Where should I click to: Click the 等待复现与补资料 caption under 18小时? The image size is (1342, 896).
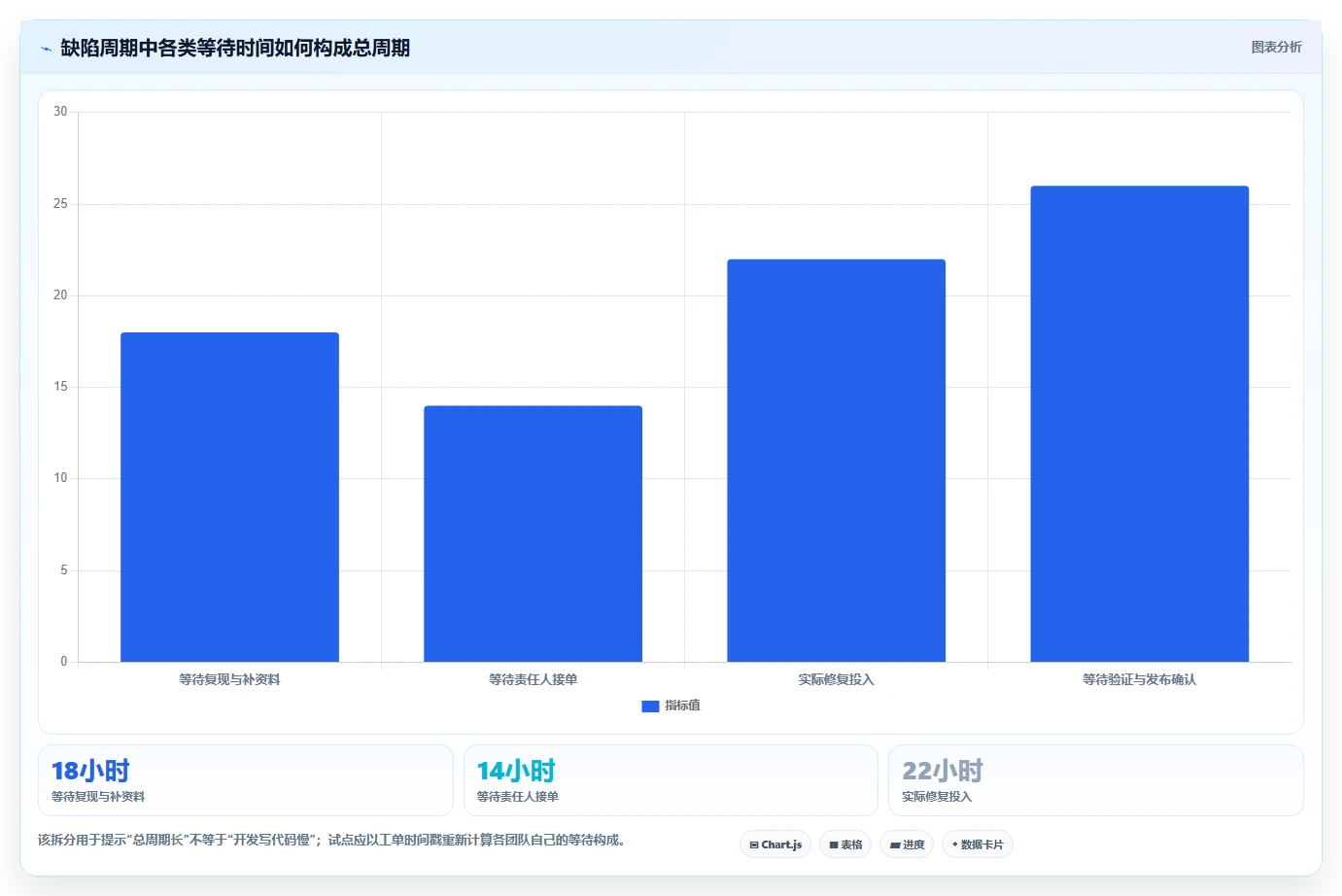(x=98, y=796)
